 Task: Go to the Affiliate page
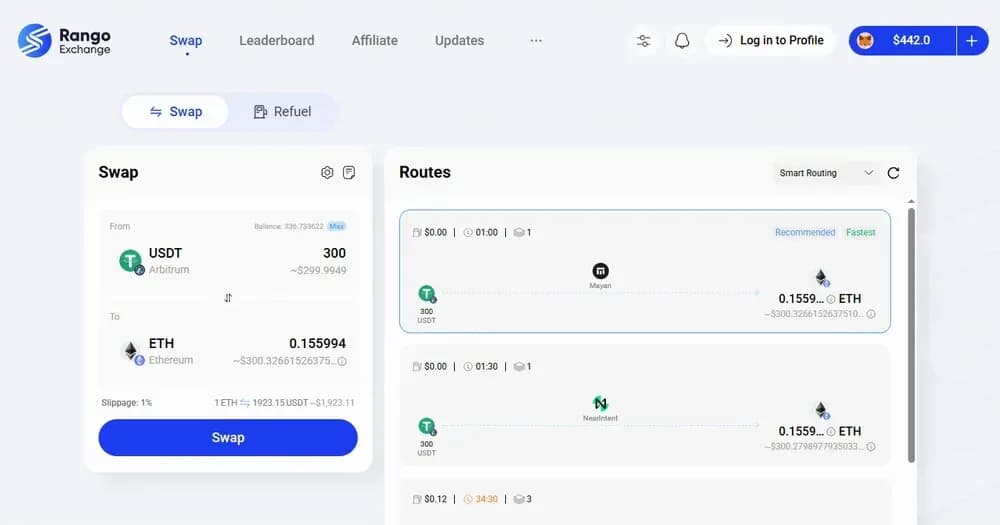click(374, 40)
